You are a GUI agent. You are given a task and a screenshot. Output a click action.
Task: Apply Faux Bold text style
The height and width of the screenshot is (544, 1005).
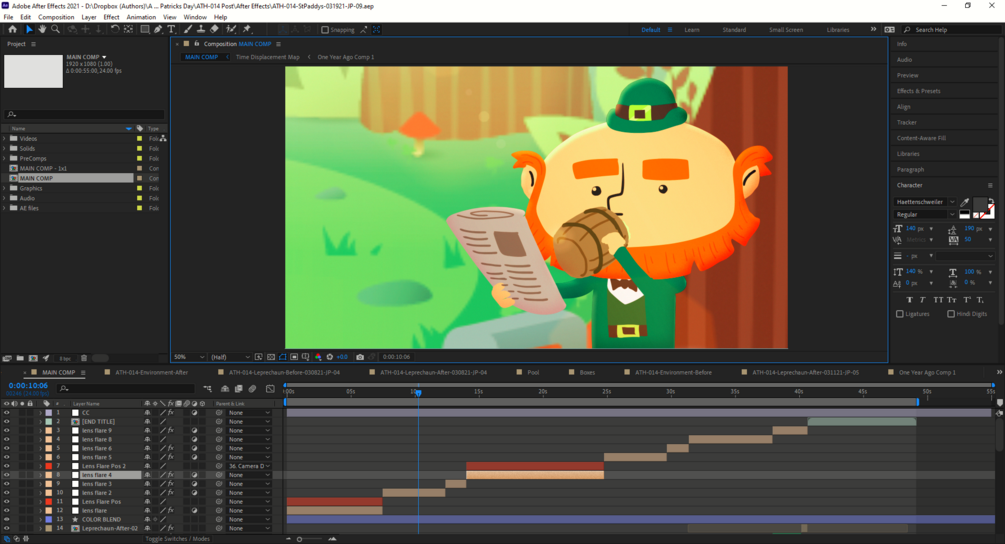pyautogui.click(x=909, y=300)
